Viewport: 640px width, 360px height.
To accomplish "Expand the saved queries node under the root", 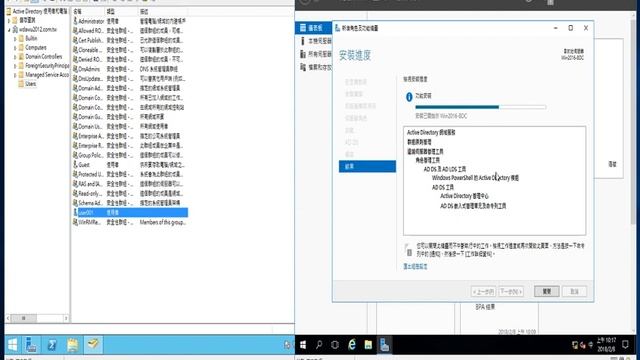I will (x=9, y=20).
